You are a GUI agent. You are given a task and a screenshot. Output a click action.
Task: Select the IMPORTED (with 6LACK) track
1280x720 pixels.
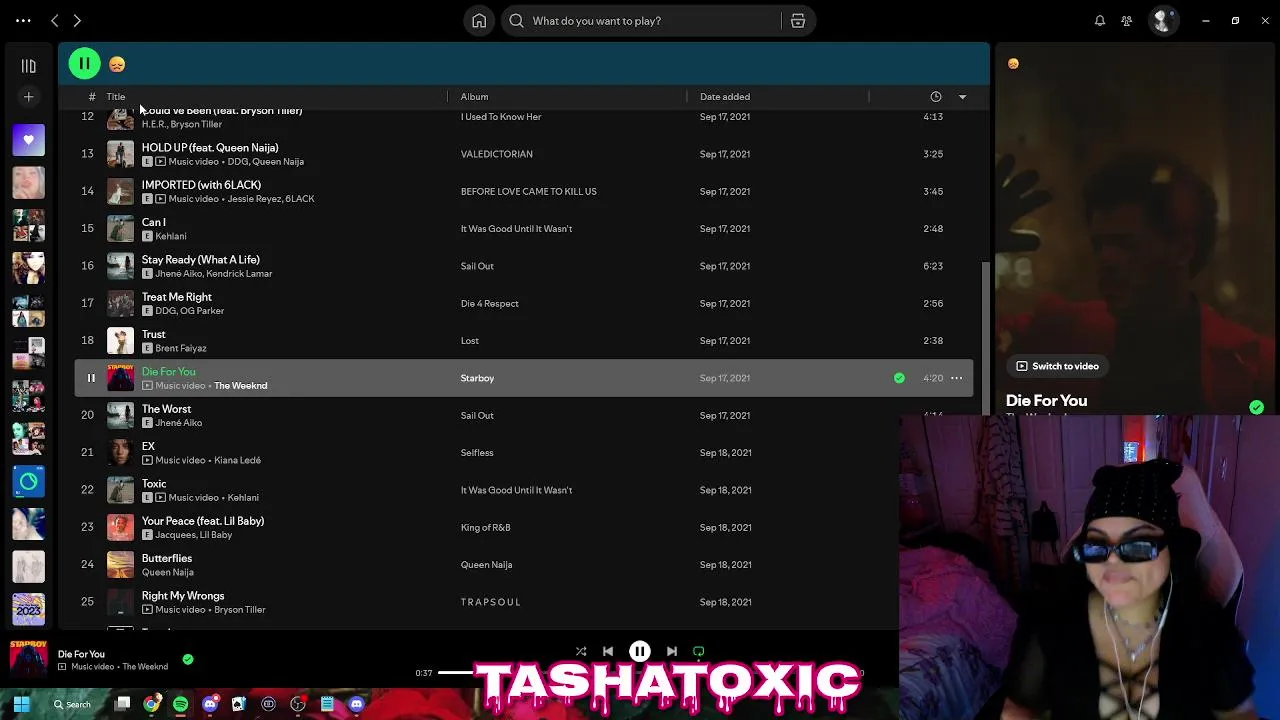point(524,191)
